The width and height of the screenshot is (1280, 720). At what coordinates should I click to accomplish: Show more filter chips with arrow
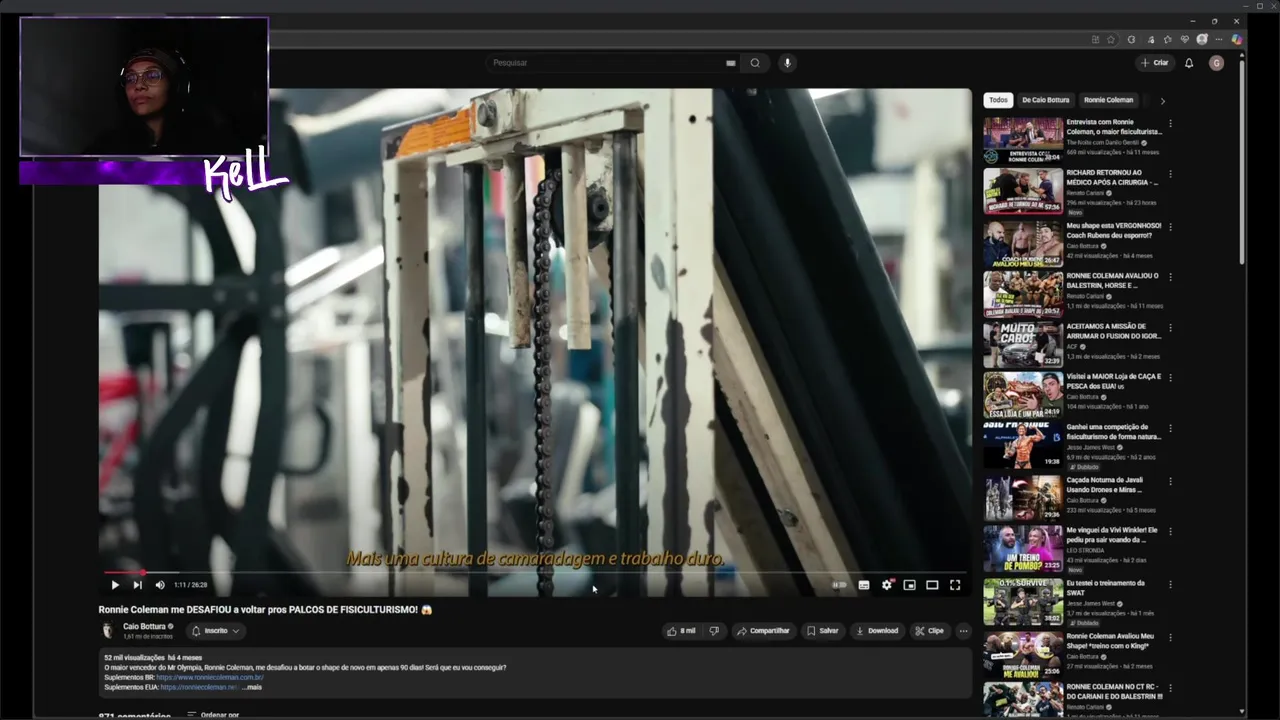pos(1162,100)
